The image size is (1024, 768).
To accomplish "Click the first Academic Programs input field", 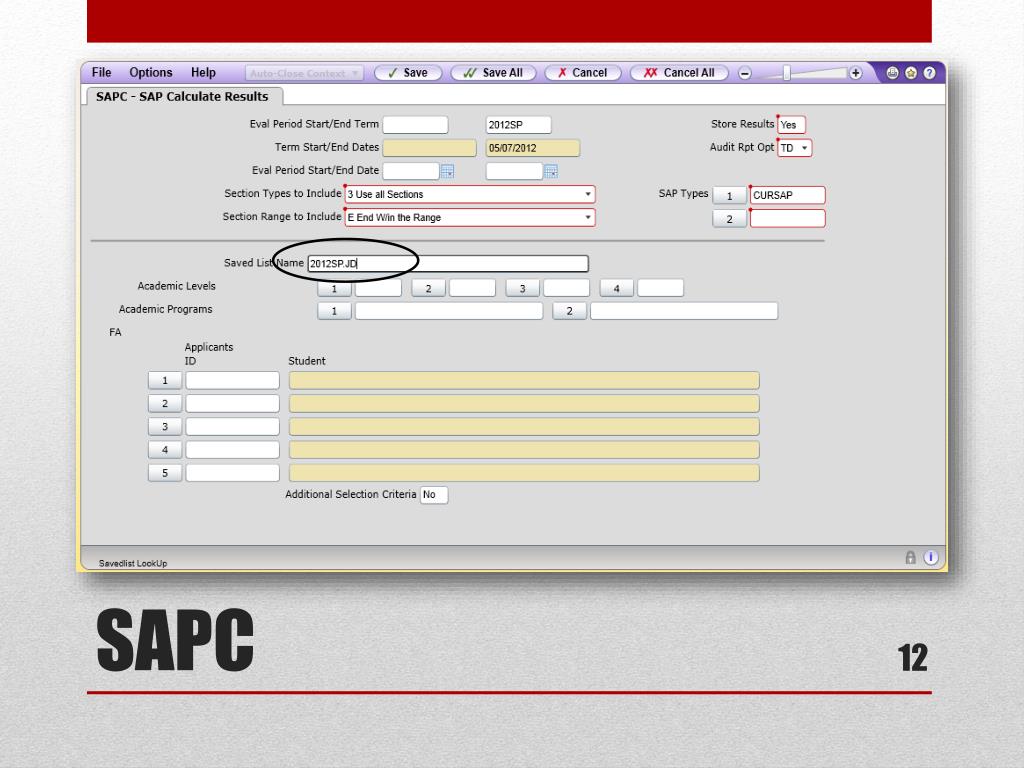I will [x=449, y=311].
